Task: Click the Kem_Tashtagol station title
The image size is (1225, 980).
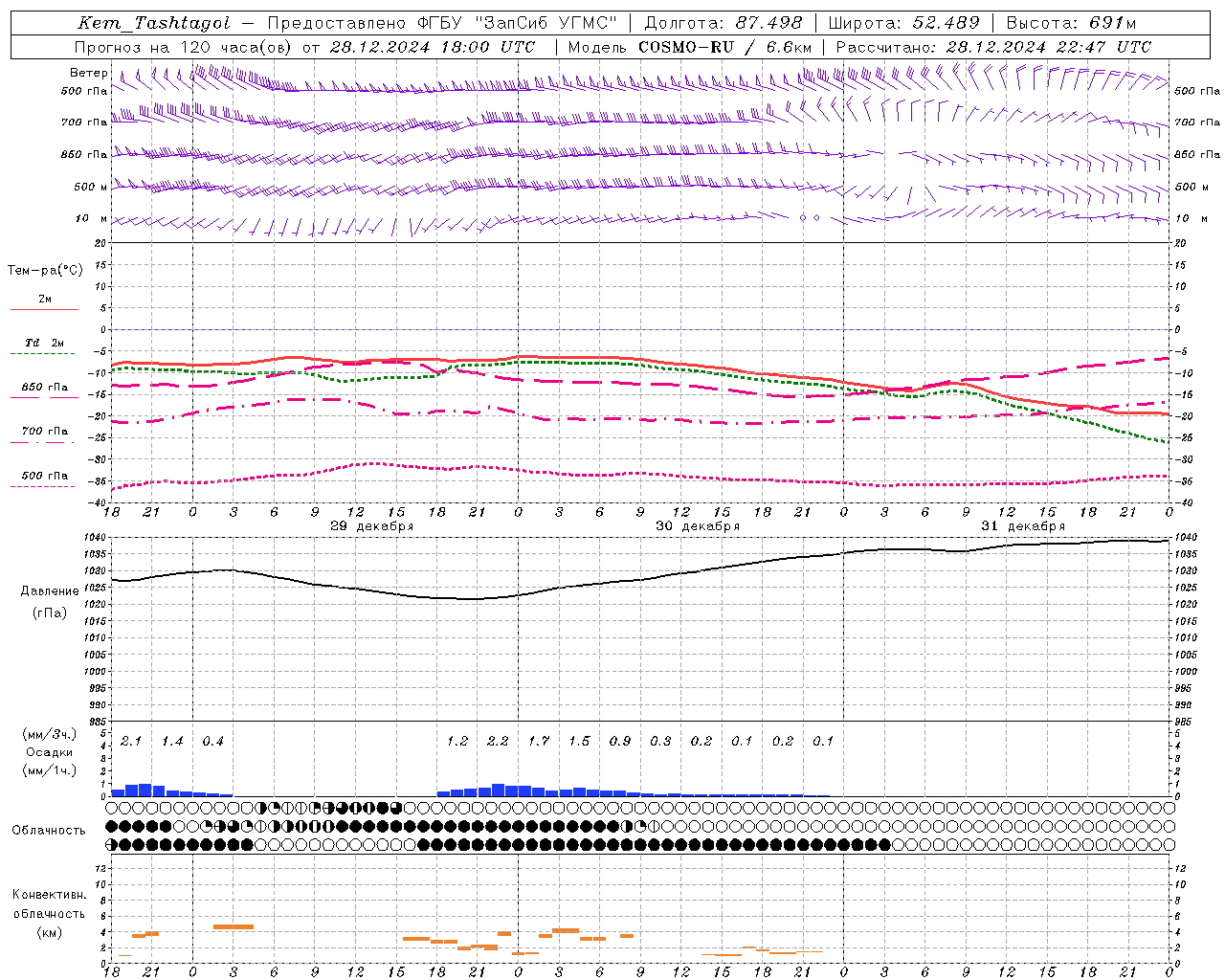Action: (154, 23)
